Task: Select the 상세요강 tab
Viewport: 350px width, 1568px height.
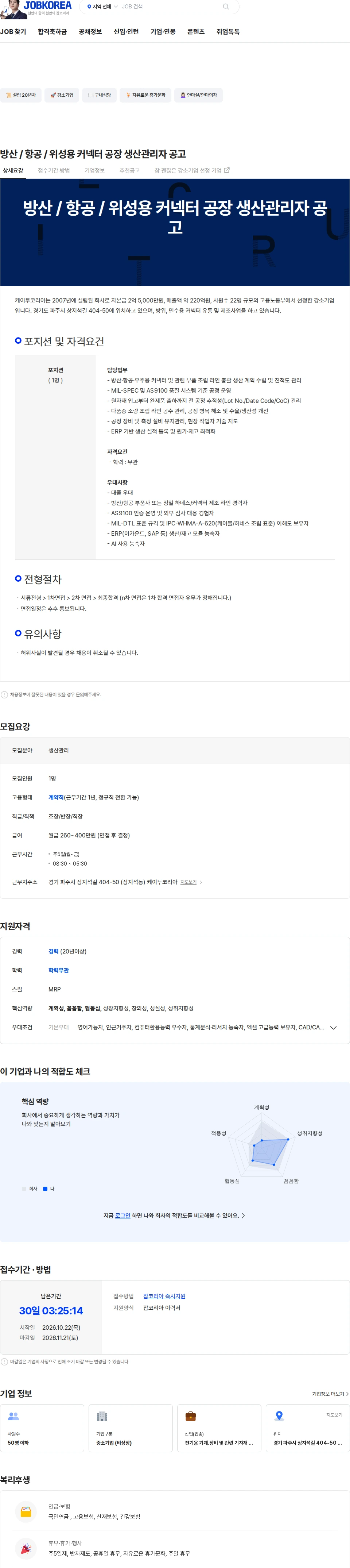Action: 13,170
